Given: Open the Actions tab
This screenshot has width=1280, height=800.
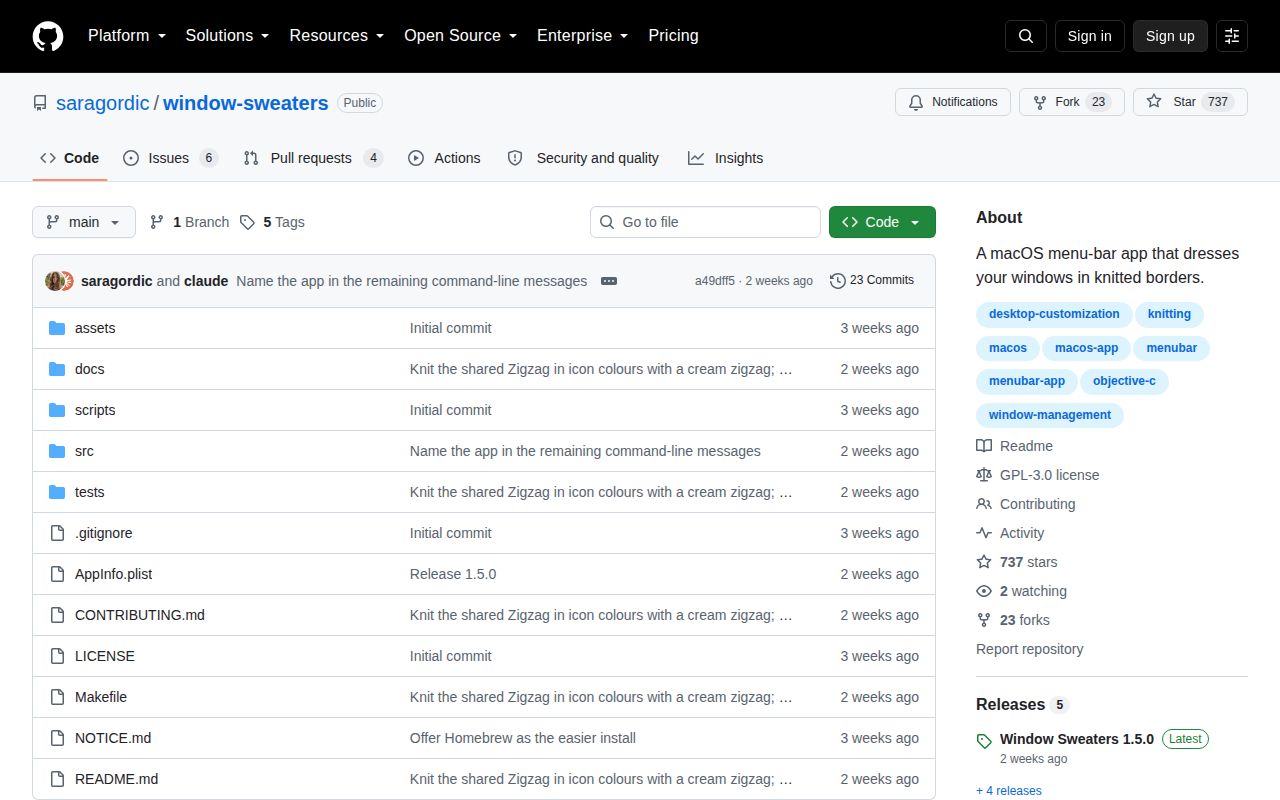Looking at the screenshot, I should (x=444, y=158).
